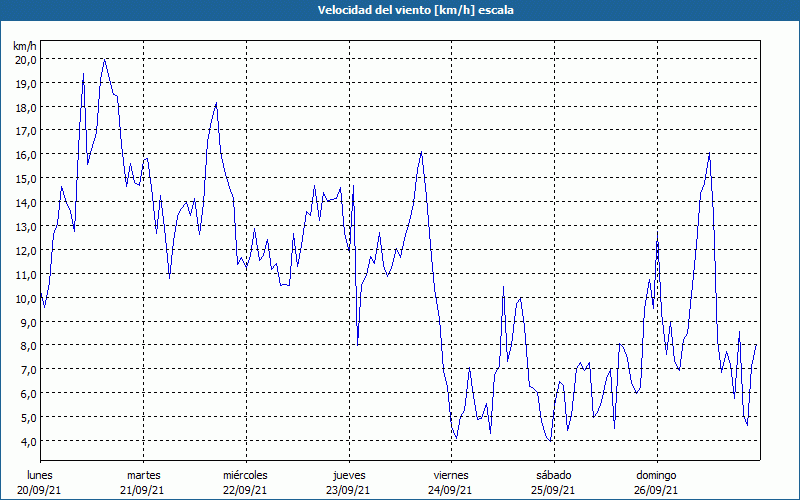Click the 13,0 y-axis value
800x500 pixels.
click(x=27, y=227)
